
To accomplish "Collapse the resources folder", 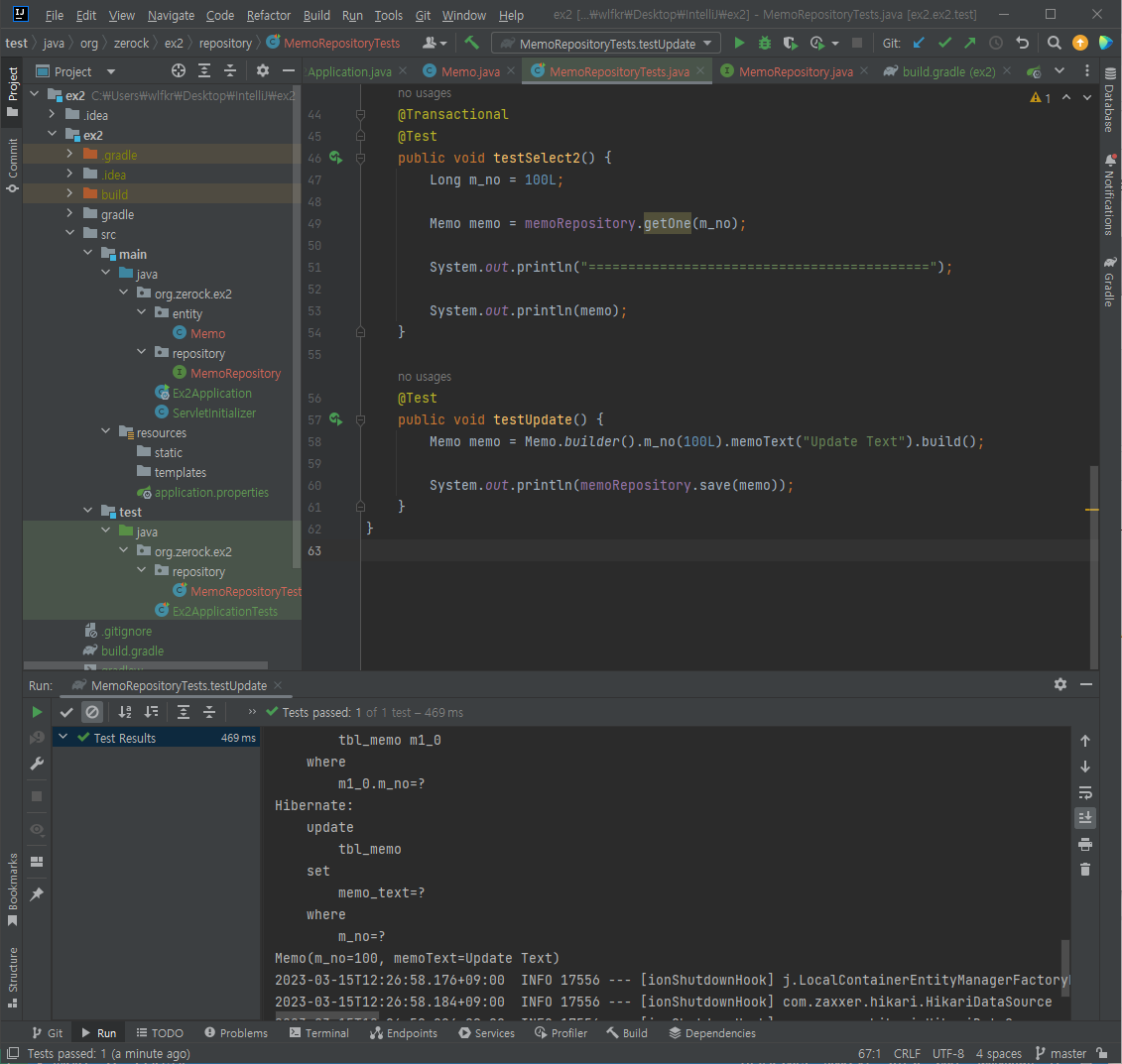I will (105, 432).
